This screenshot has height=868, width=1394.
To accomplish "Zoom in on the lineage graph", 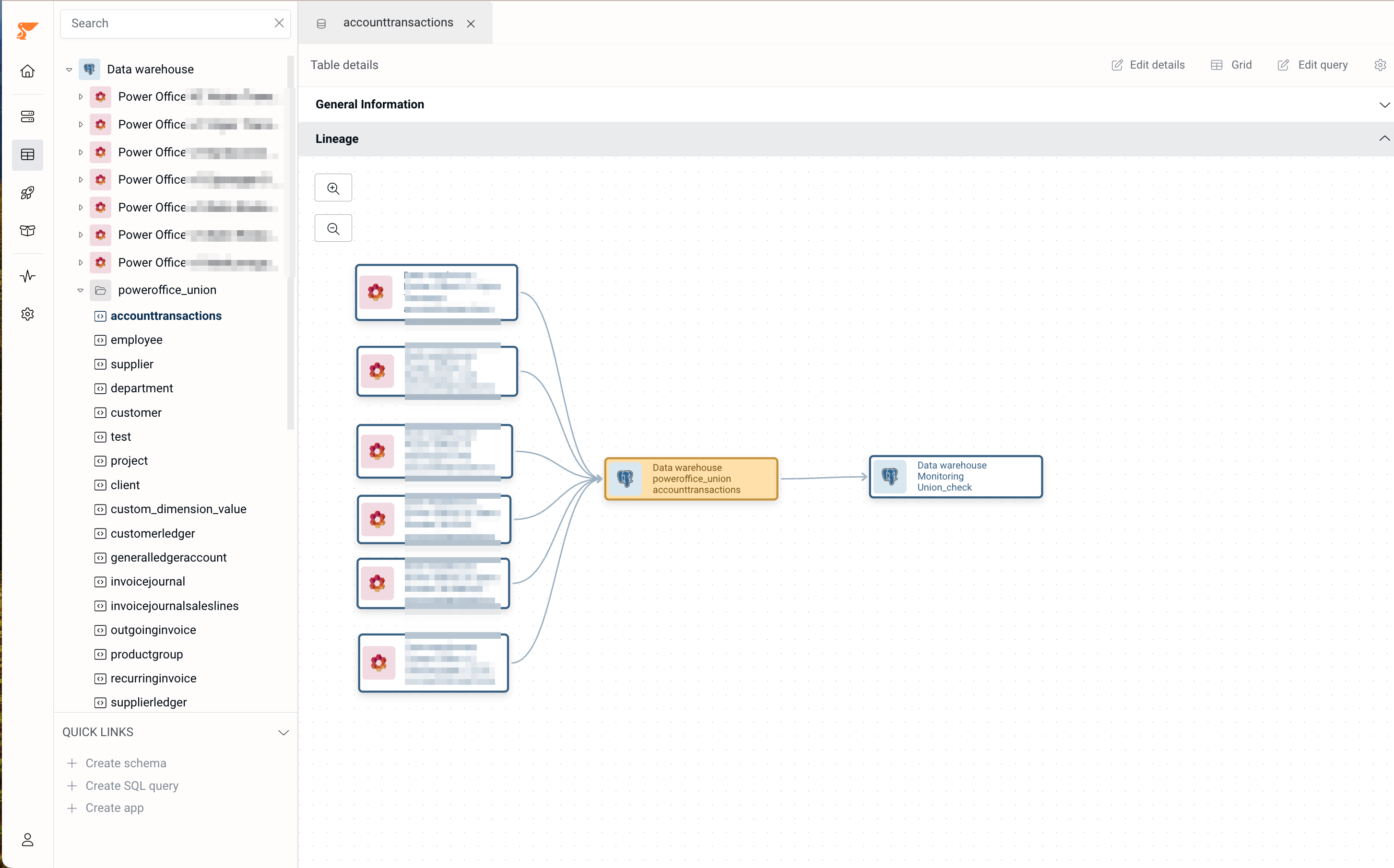I will coord(333,188).
